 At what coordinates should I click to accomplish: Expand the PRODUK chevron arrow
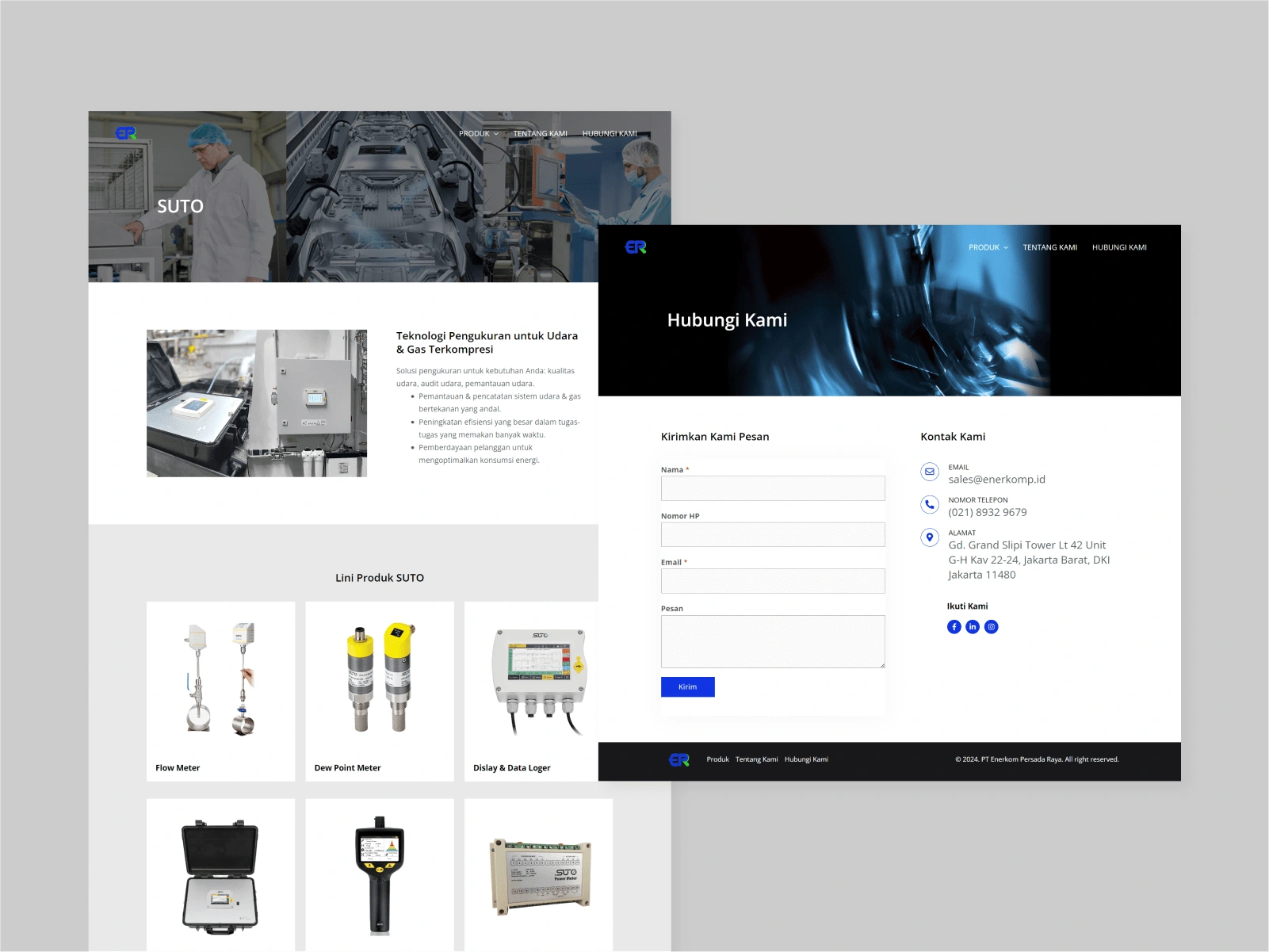click(1007, 247)
